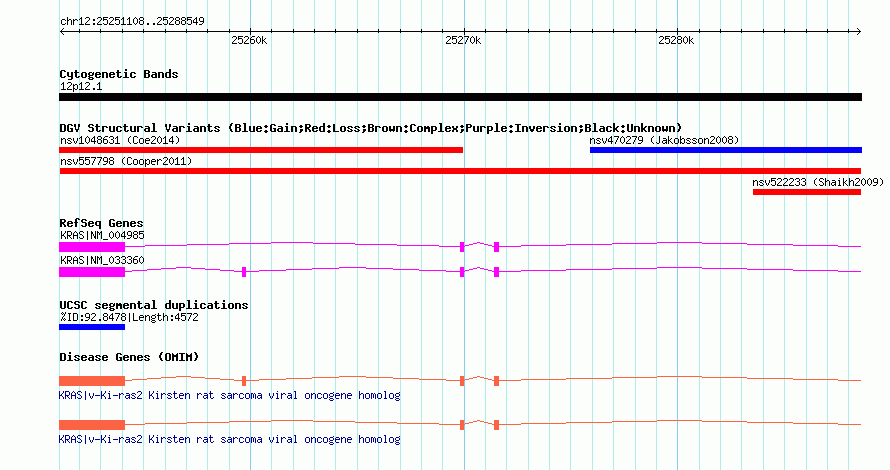Select the NM_033360 magenta terminal exon block
This screenshot has width=890, height=470.
coord(92,272)
